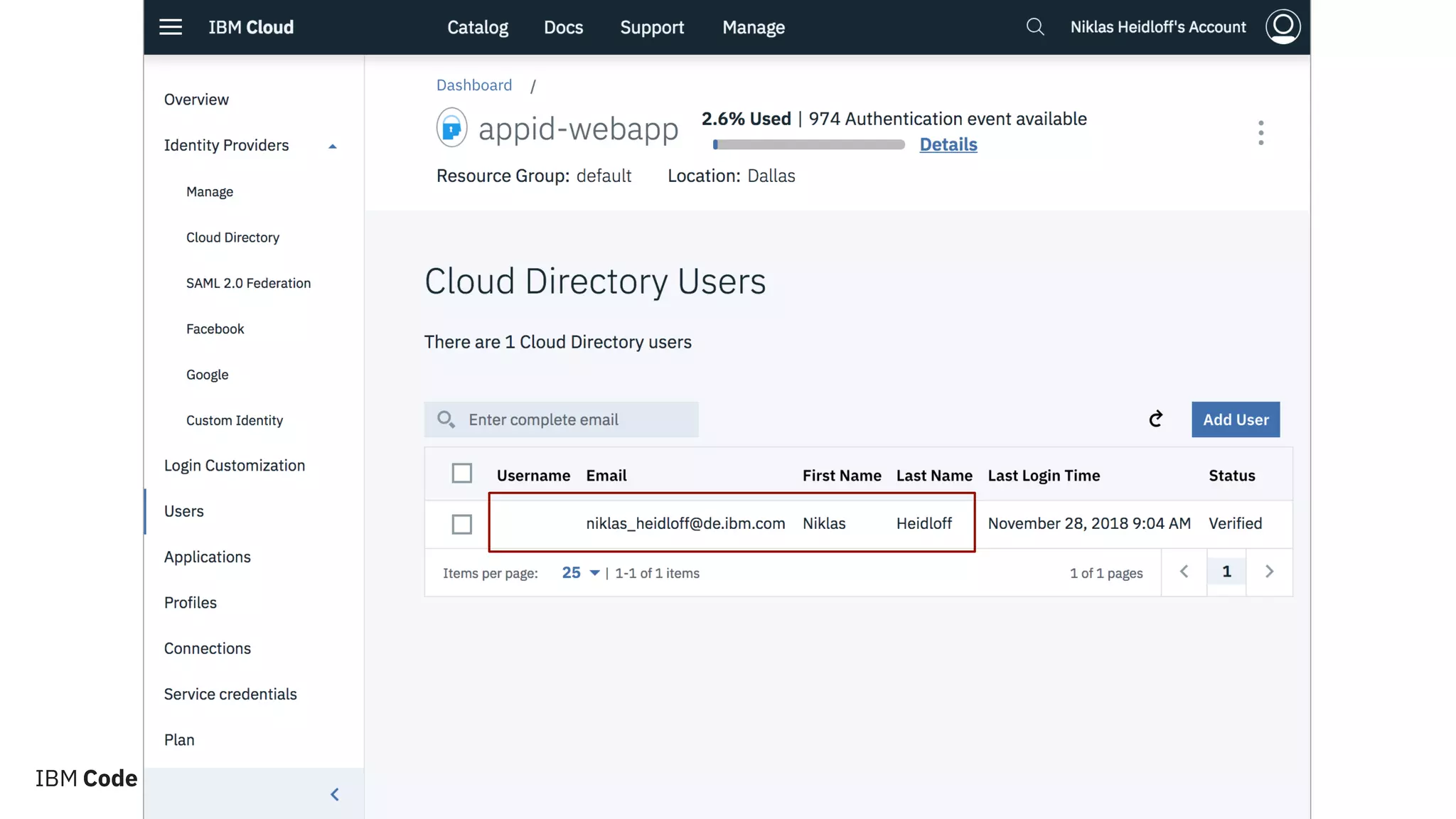1456x819 pixels.
Task: Open the Manage top navigation menu
Action: tap(754, 27)
